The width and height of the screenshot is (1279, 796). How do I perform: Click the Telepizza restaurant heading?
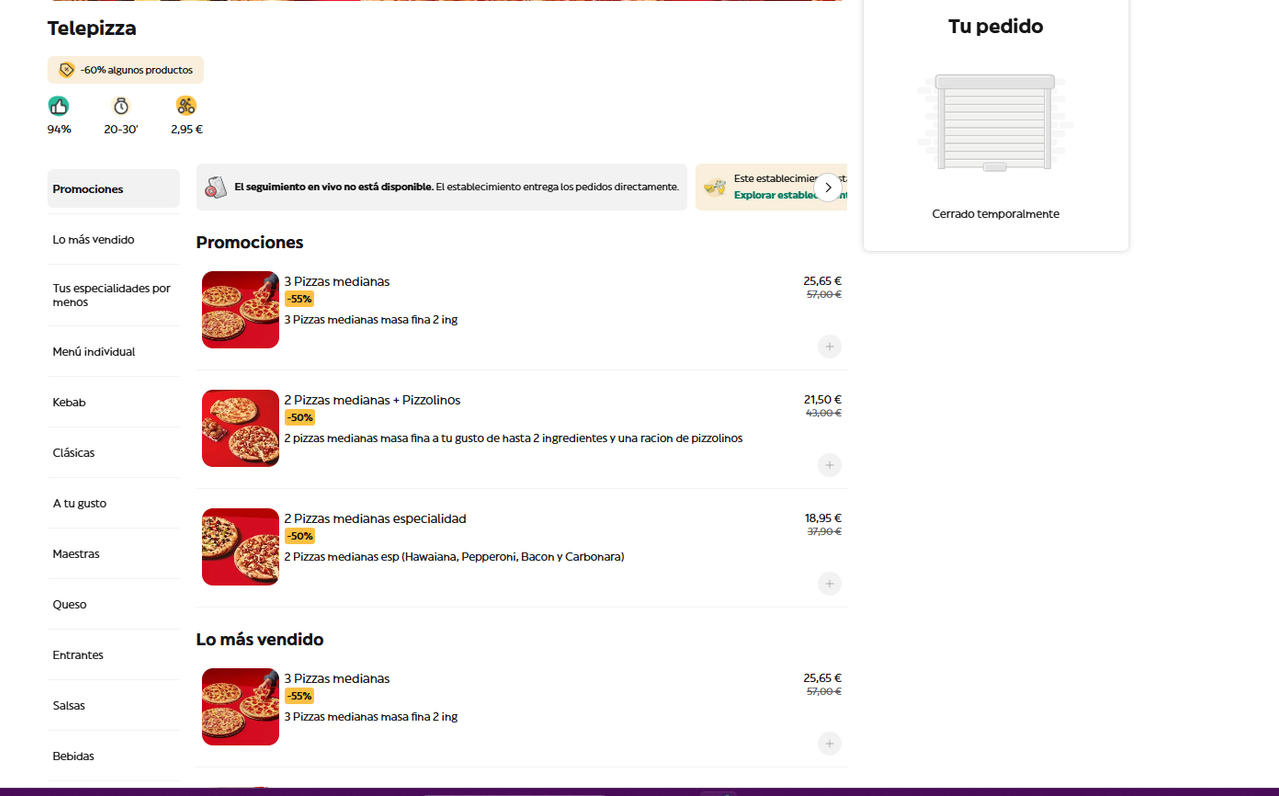click(92, 28)
